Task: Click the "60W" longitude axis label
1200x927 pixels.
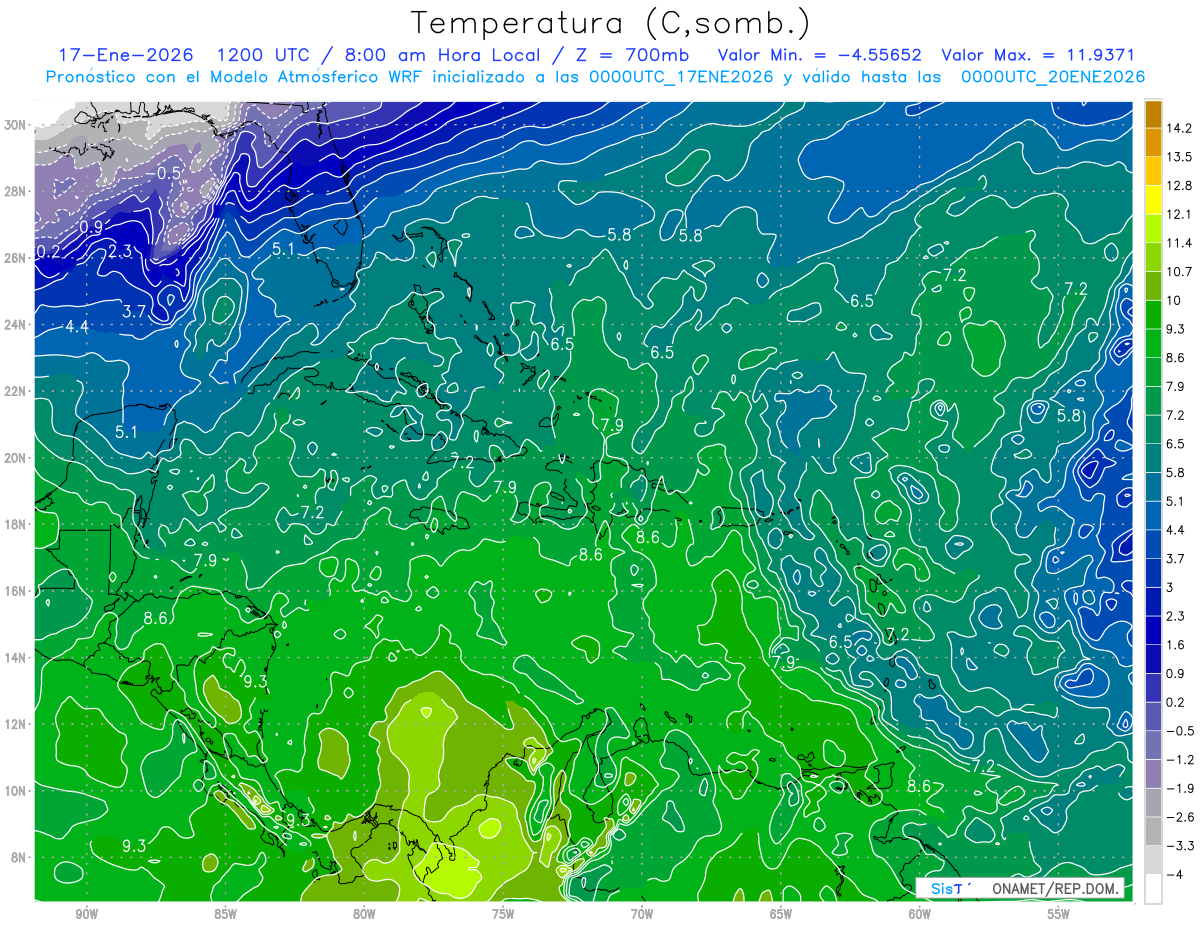Action: coord(920,916)
